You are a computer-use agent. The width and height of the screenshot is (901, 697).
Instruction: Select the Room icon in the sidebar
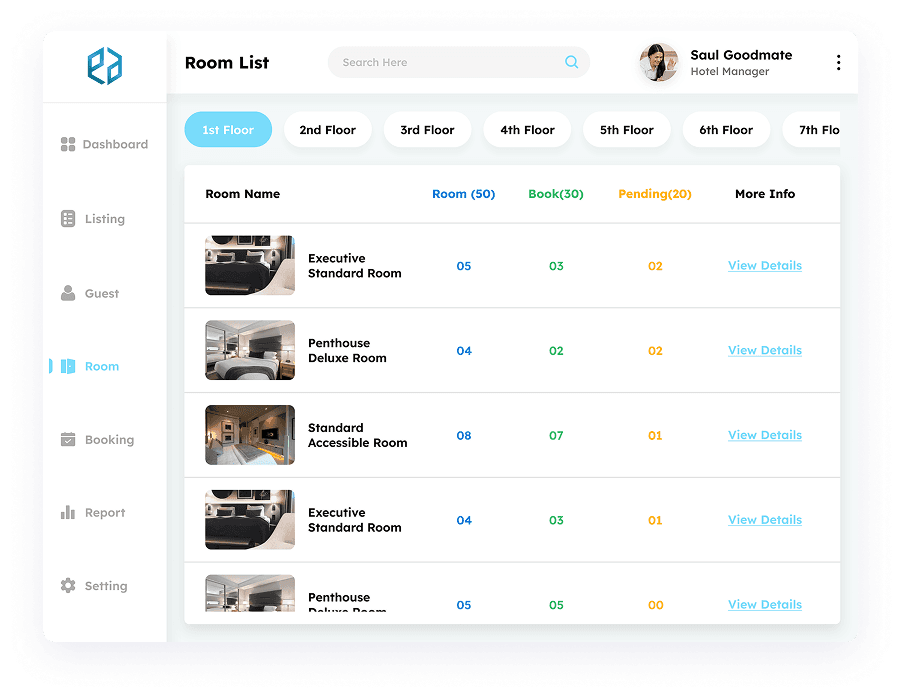67,366
